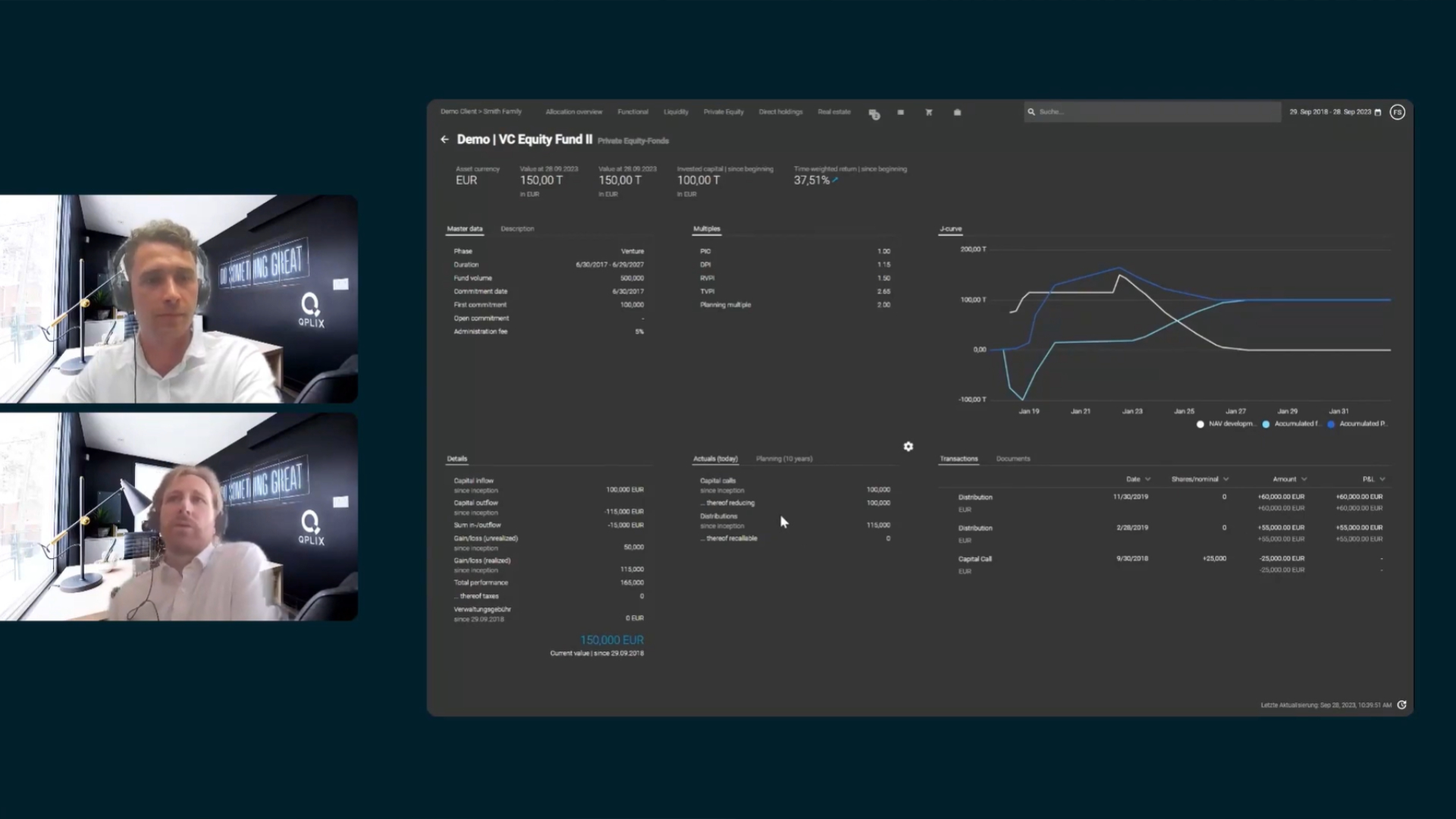Viewport: 1456px width, 819px height.
Task: Open the calendar date range picker icon
Action: tap(1378, 112)
